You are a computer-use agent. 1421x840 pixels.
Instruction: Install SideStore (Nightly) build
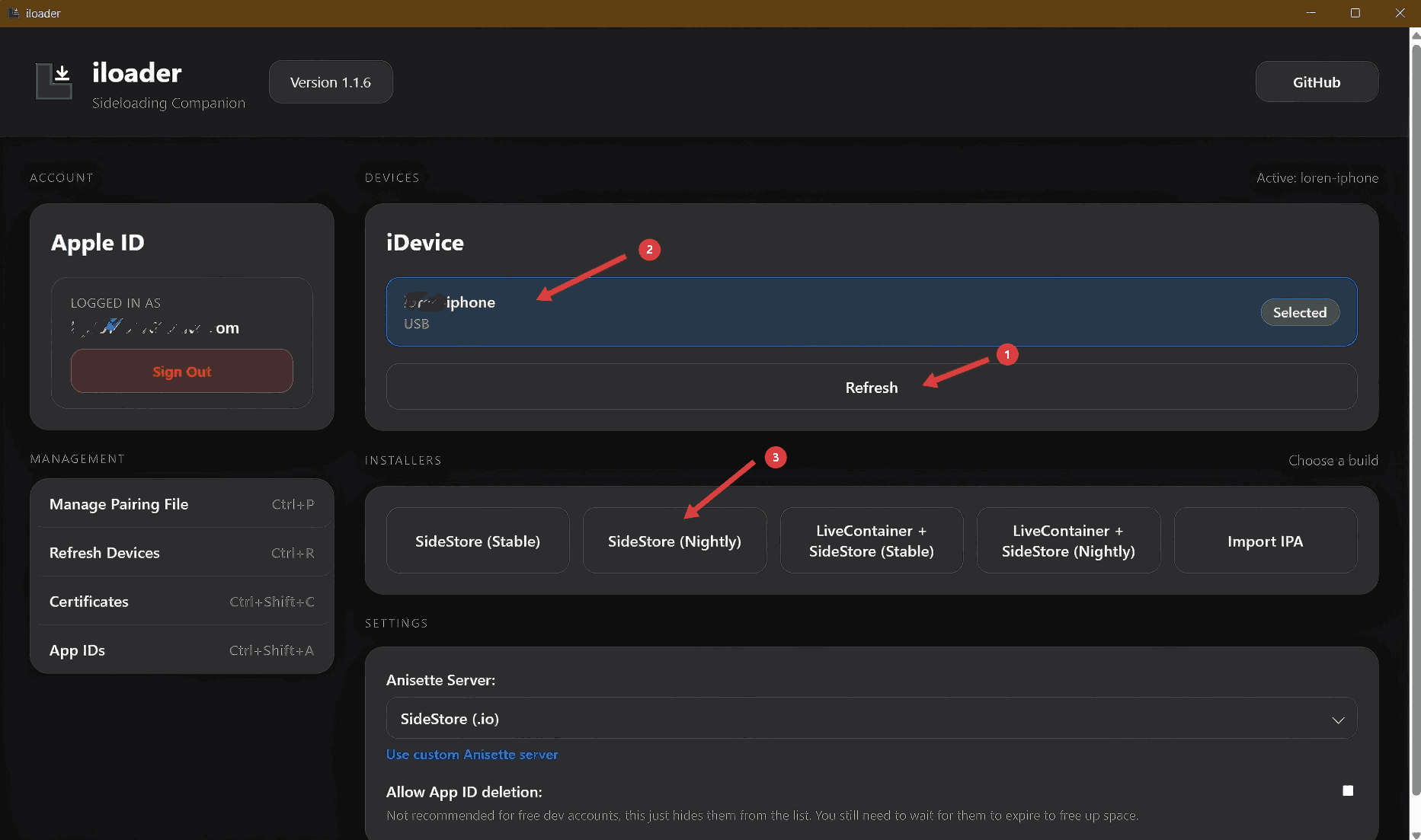674,541
